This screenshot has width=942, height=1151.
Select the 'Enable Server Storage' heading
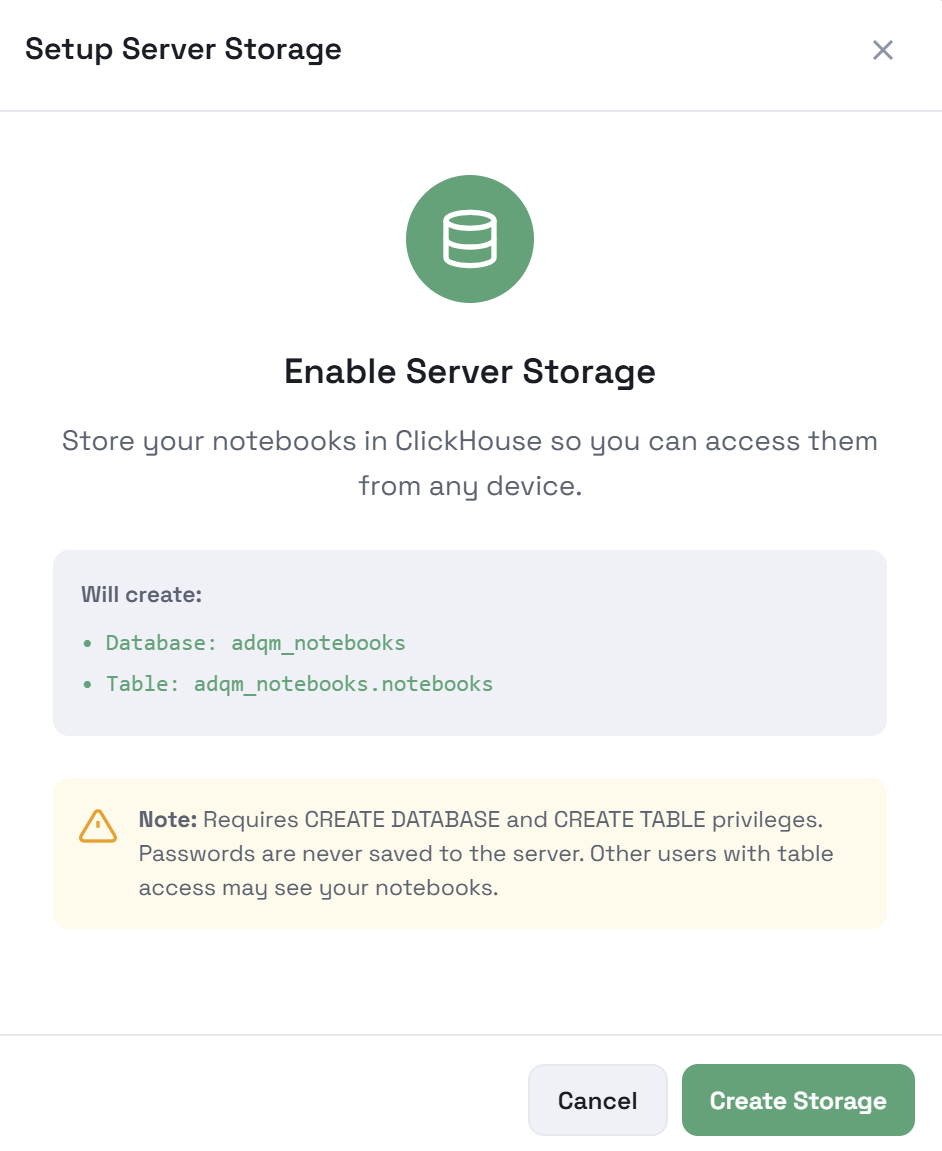(470, 371)
